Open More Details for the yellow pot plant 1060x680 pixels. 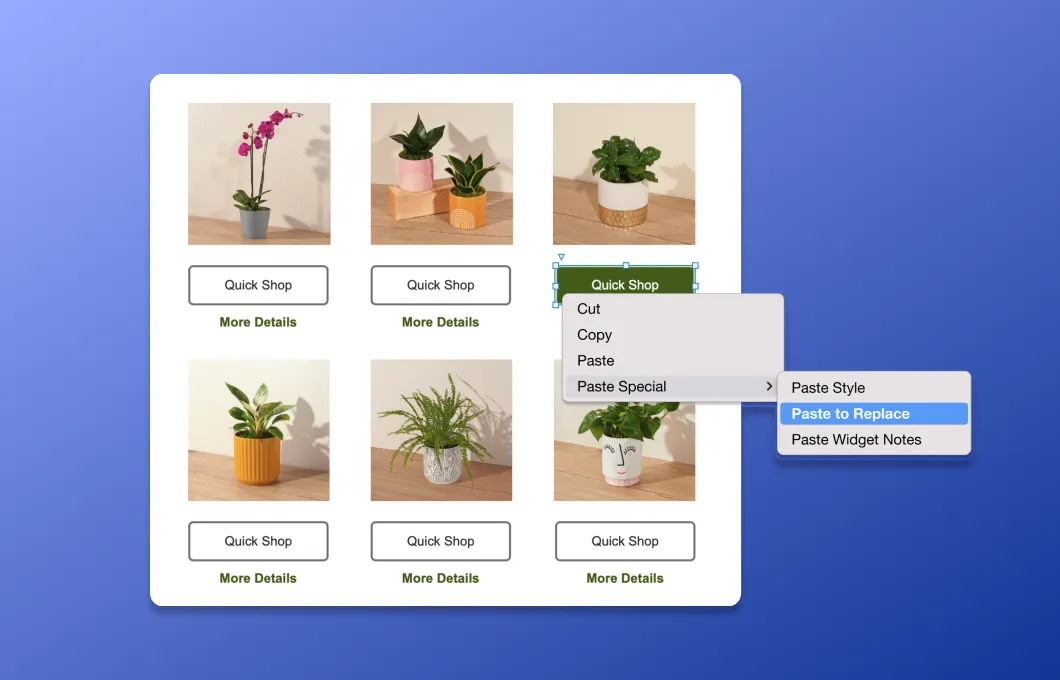(258, 578)
